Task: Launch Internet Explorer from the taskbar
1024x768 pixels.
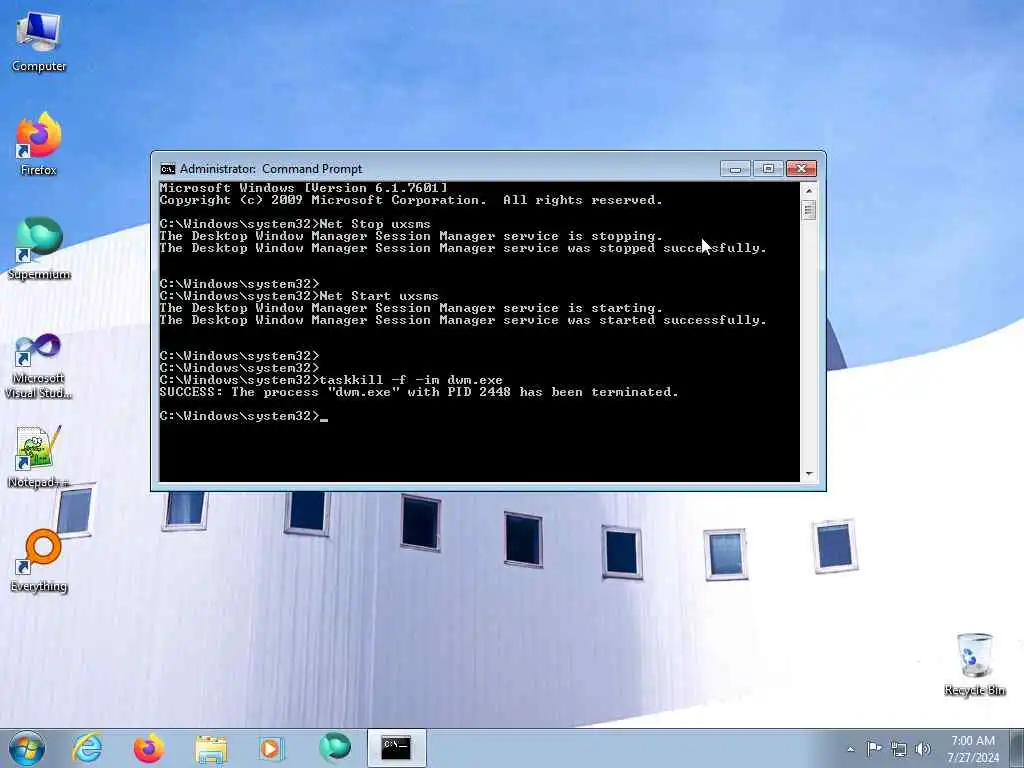Action: point(87,748)
